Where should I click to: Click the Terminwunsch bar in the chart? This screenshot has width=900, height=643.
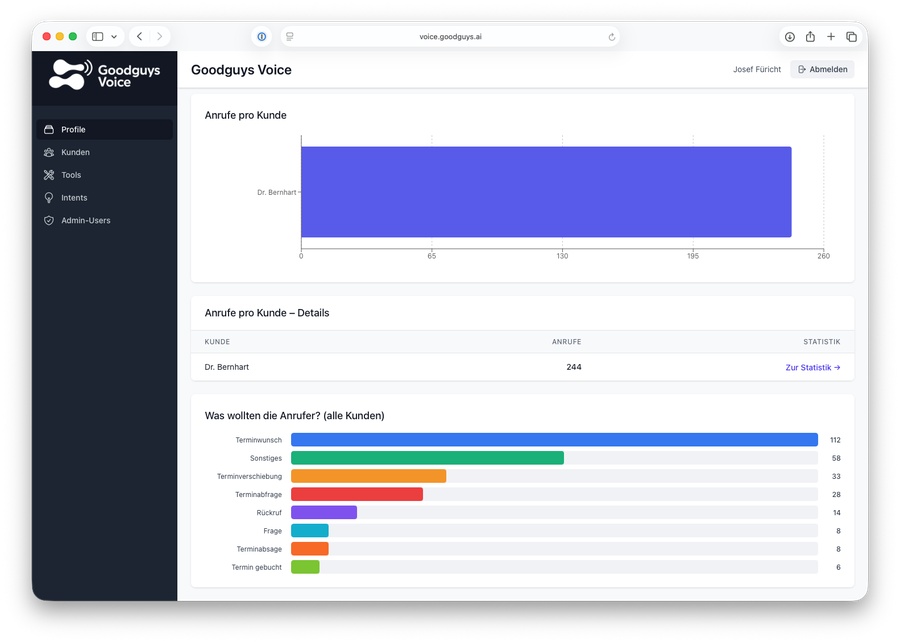pos(553,439)
